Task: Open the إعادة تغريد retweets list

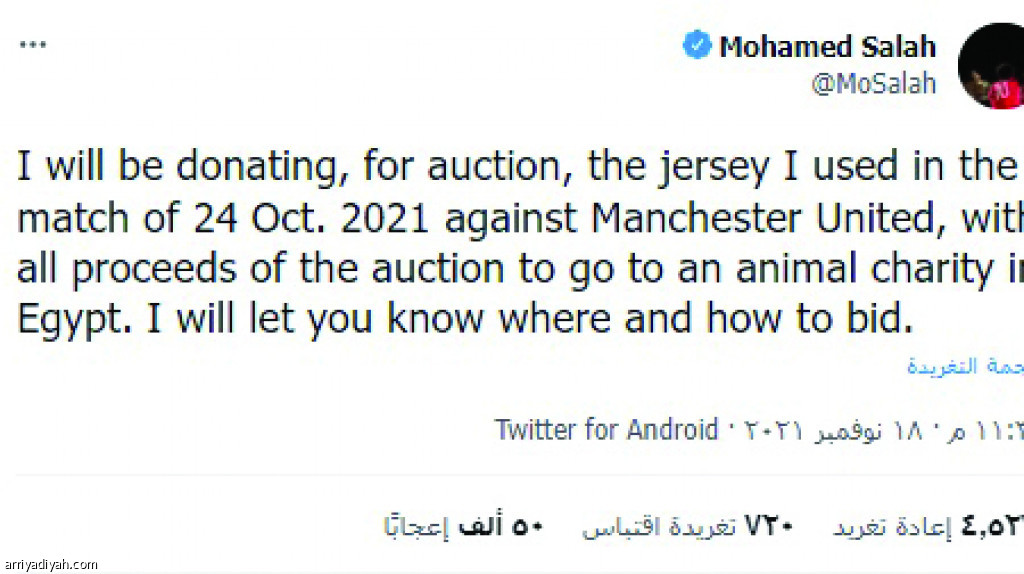Action: tap(892, 527)
